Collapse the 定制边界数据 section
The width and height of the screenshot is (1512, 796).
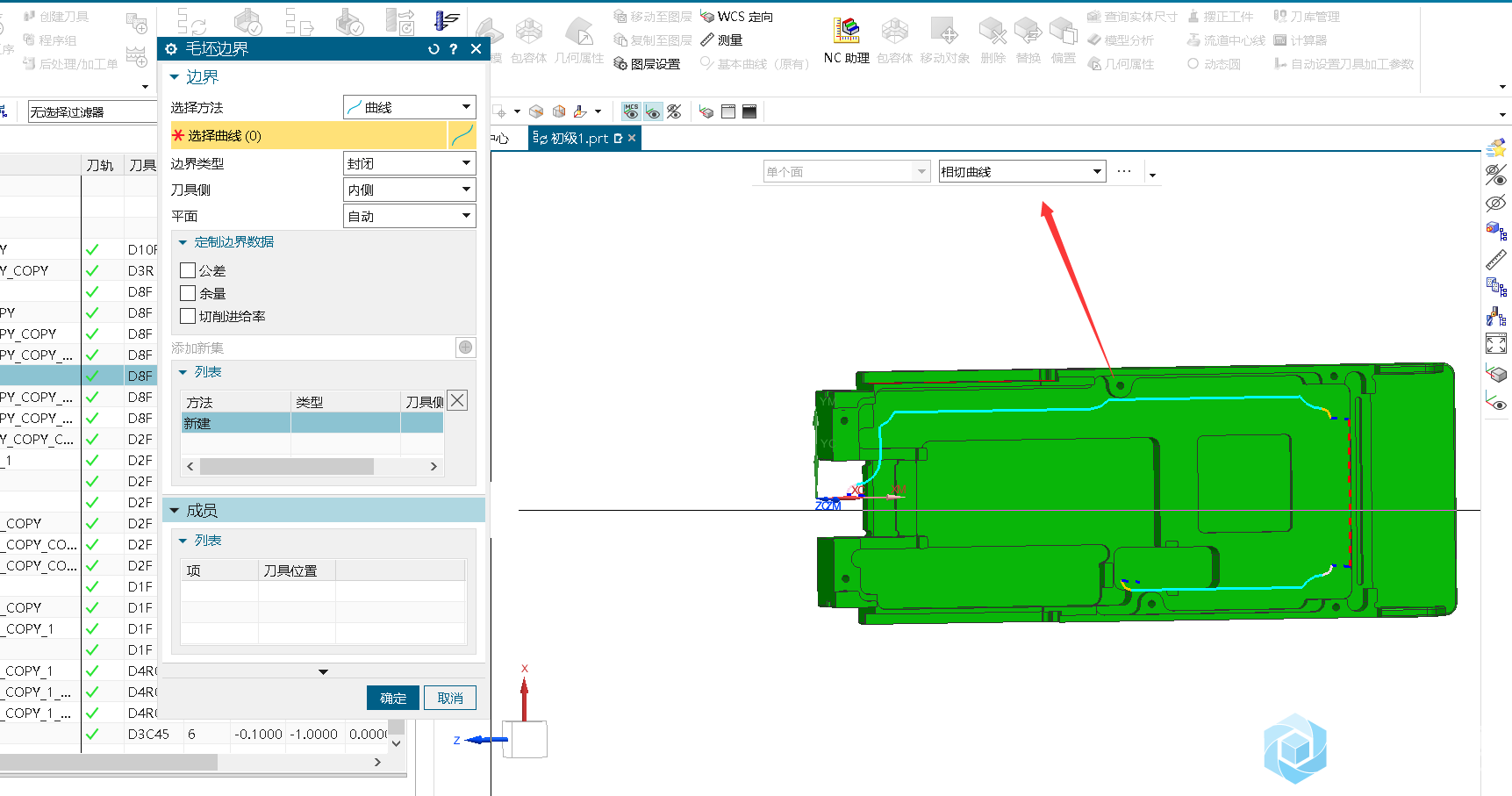[183, 242]
